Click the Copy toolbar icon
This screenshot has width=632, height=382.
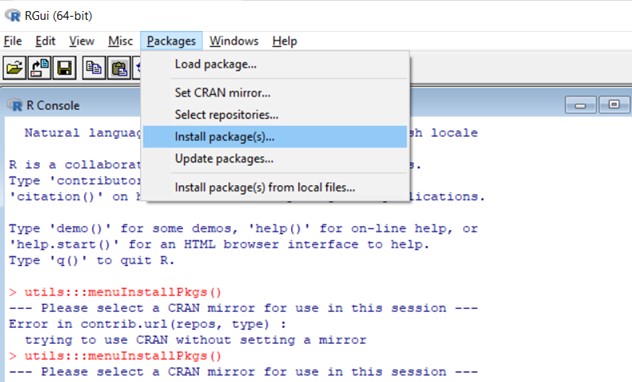click(94, 68)
